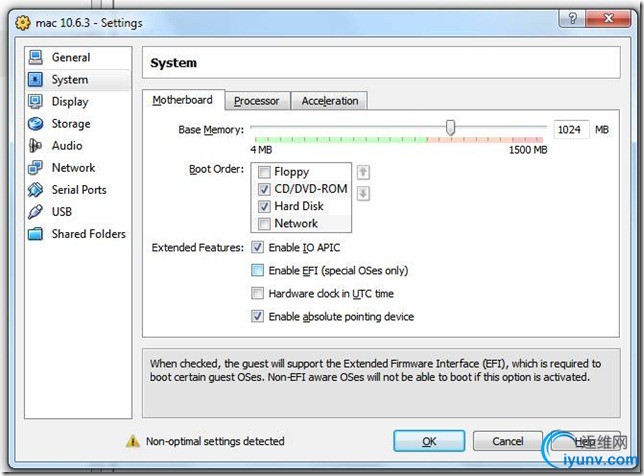Click the Base Memory 1024 value field

pos(571,130)
